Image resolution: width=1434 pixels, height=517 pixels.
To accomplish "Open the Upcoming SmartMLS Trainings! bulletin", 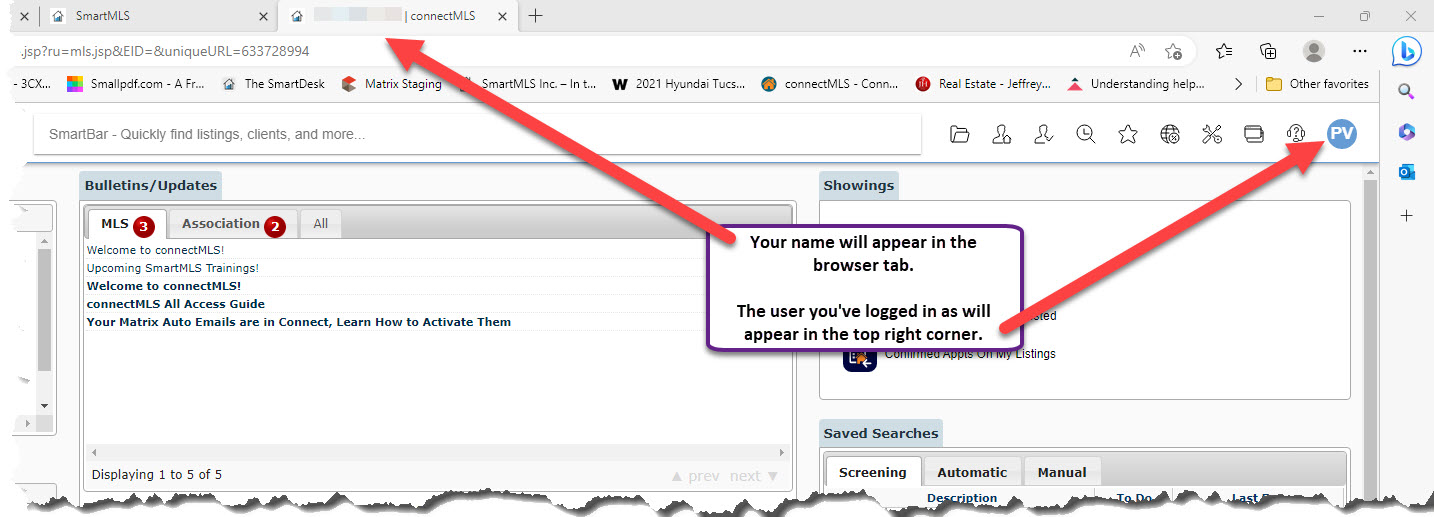I will coord(172,268).
